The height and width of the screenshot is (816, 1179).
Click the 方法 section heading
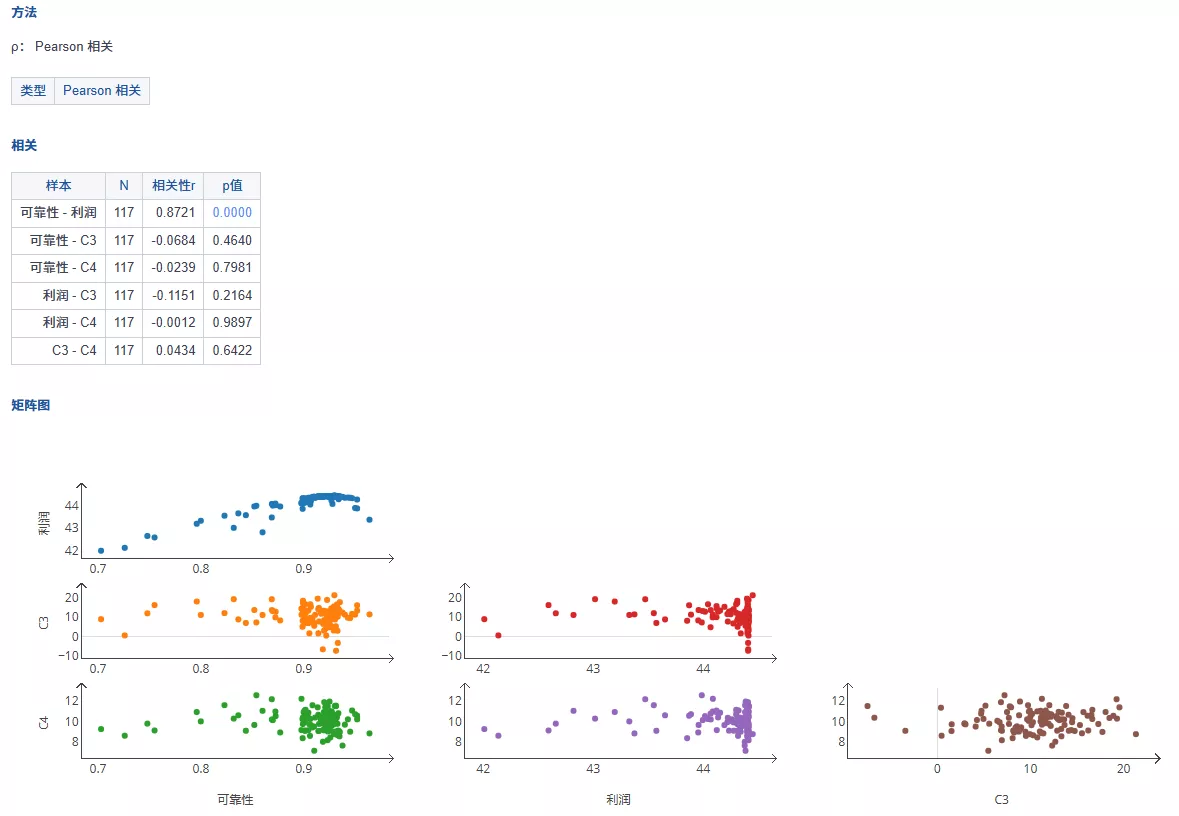[24, 12]
